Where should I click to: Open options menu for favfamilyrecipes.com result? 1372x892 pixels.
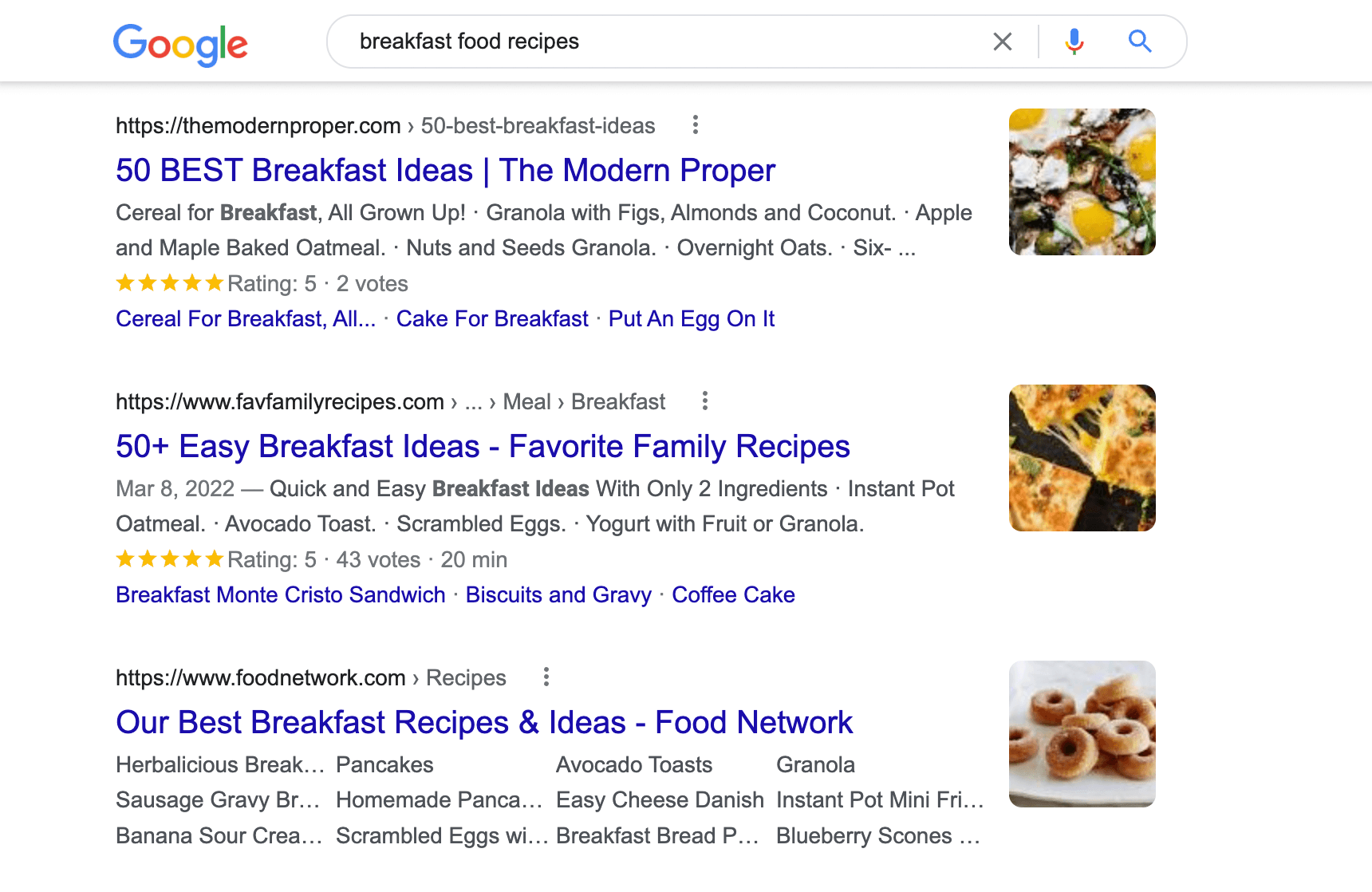click(x=705, y=401)
